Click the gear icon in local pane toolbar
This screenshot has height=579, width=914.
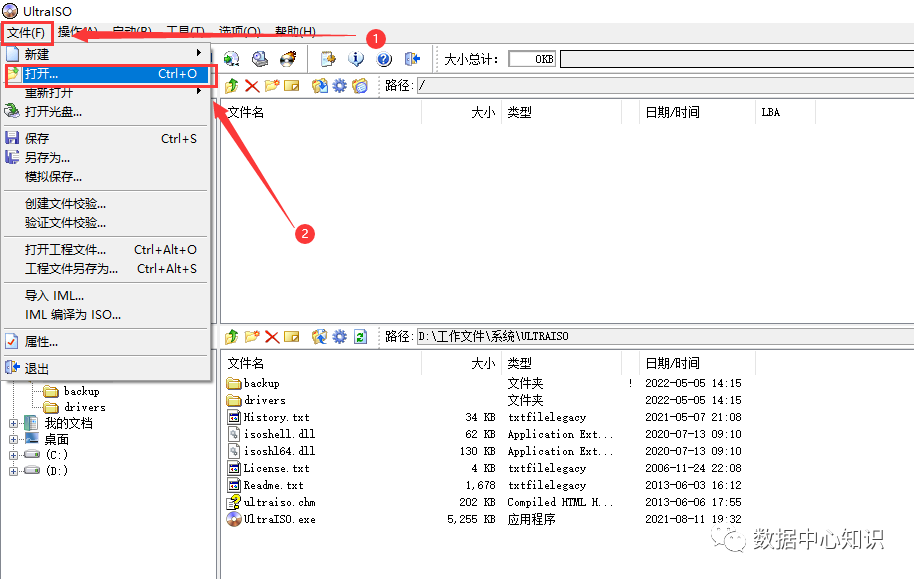(339, 336)
